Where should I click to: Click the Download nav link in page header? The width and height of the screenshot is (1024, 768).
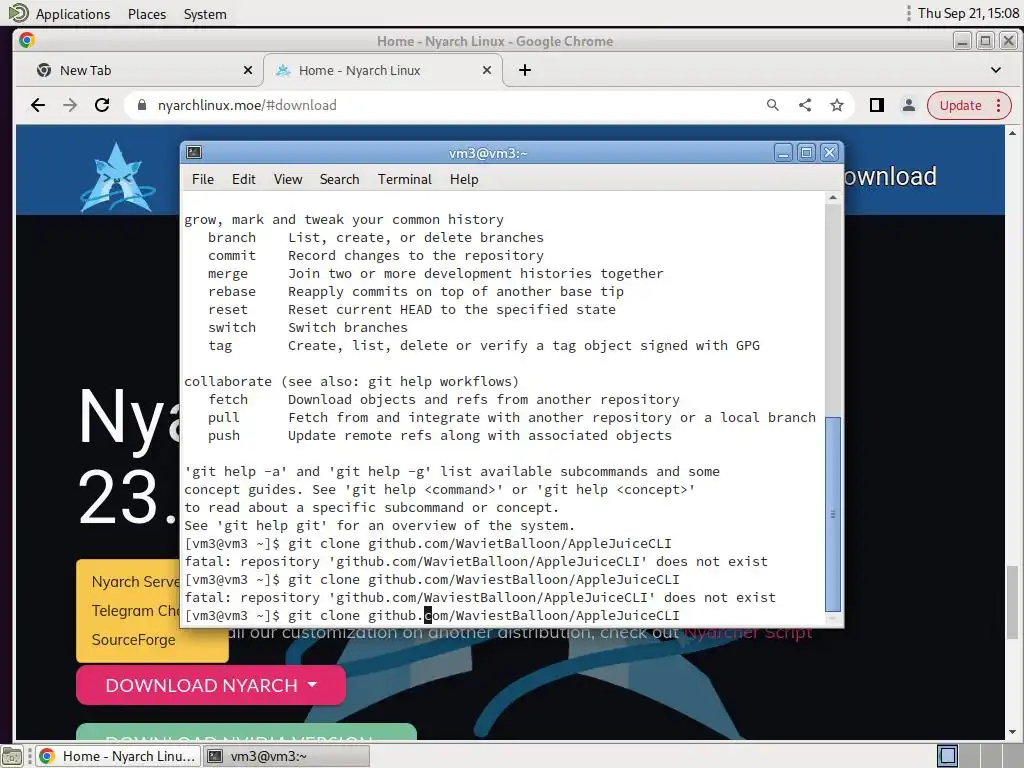pos(890,176)
